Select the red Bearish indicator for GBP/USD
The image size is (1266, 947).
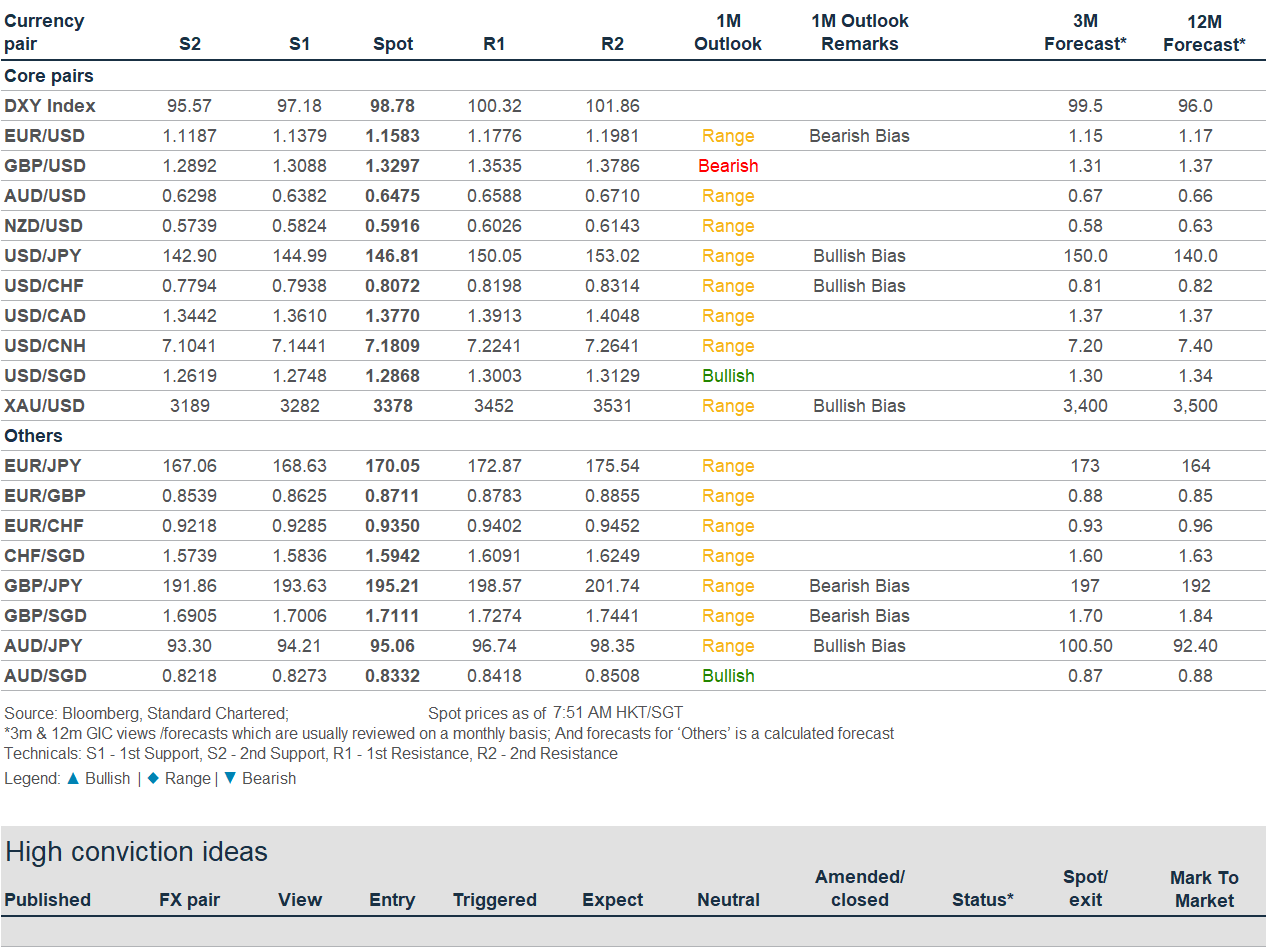pyautogui.click(x=728, y=165)
